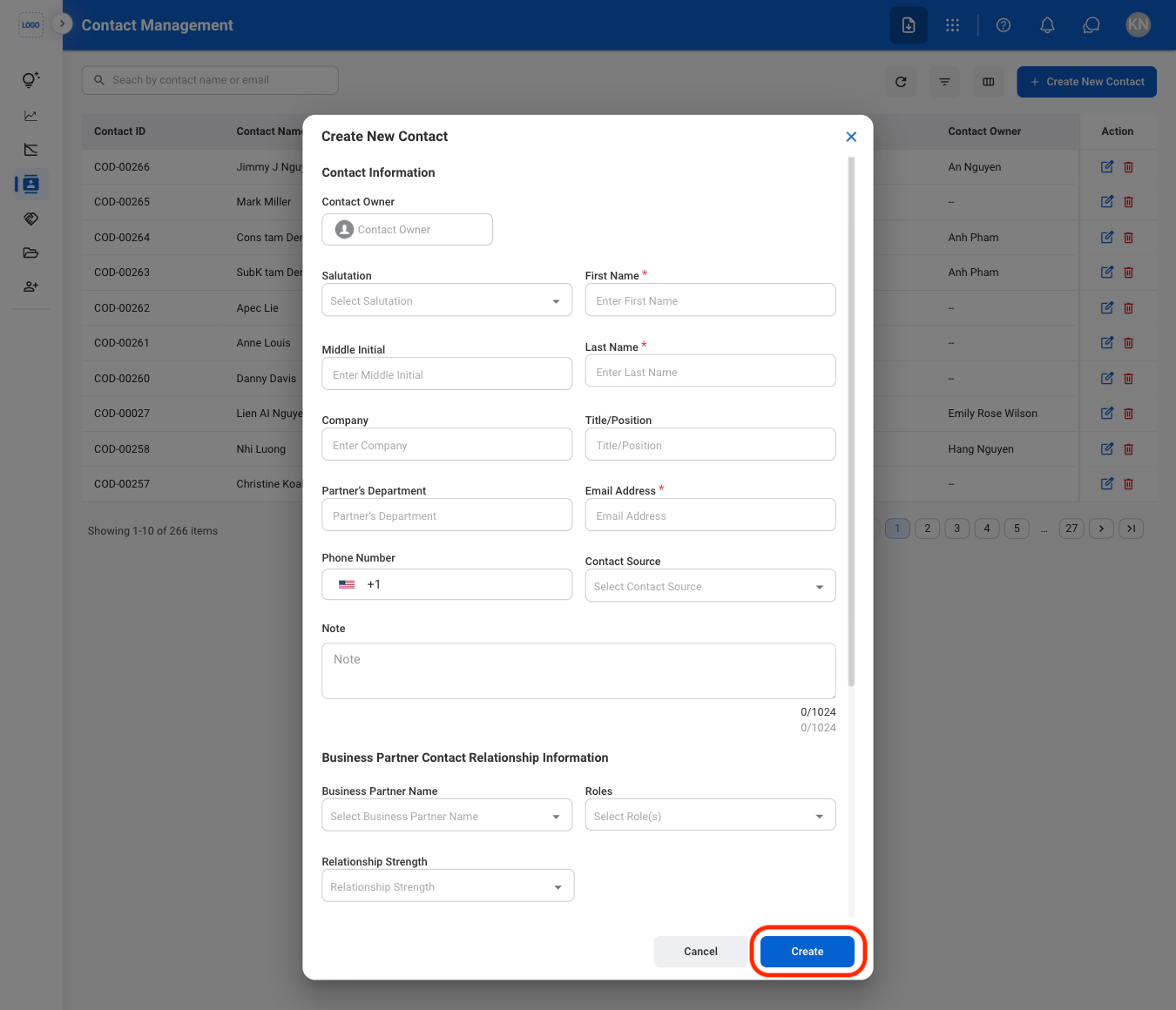The width and height of the screenshot is (1176, 1010).
Task: Open the filter icon above the table
Action: [x=944, y=82]
